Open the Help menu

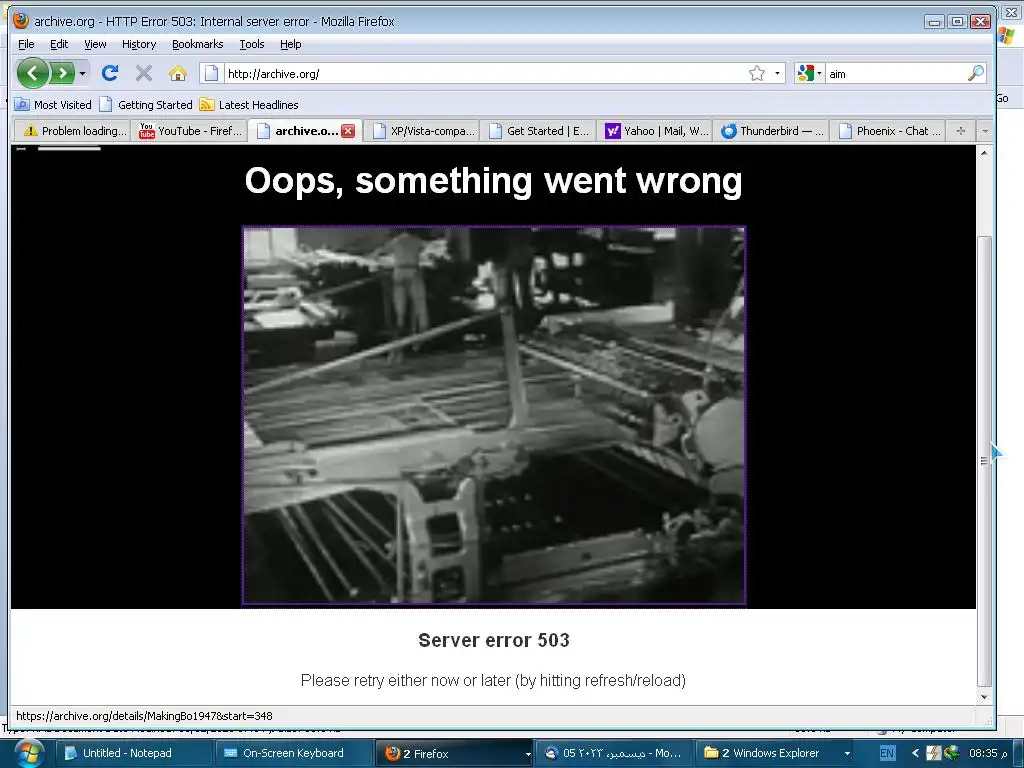tap(291, 44)
